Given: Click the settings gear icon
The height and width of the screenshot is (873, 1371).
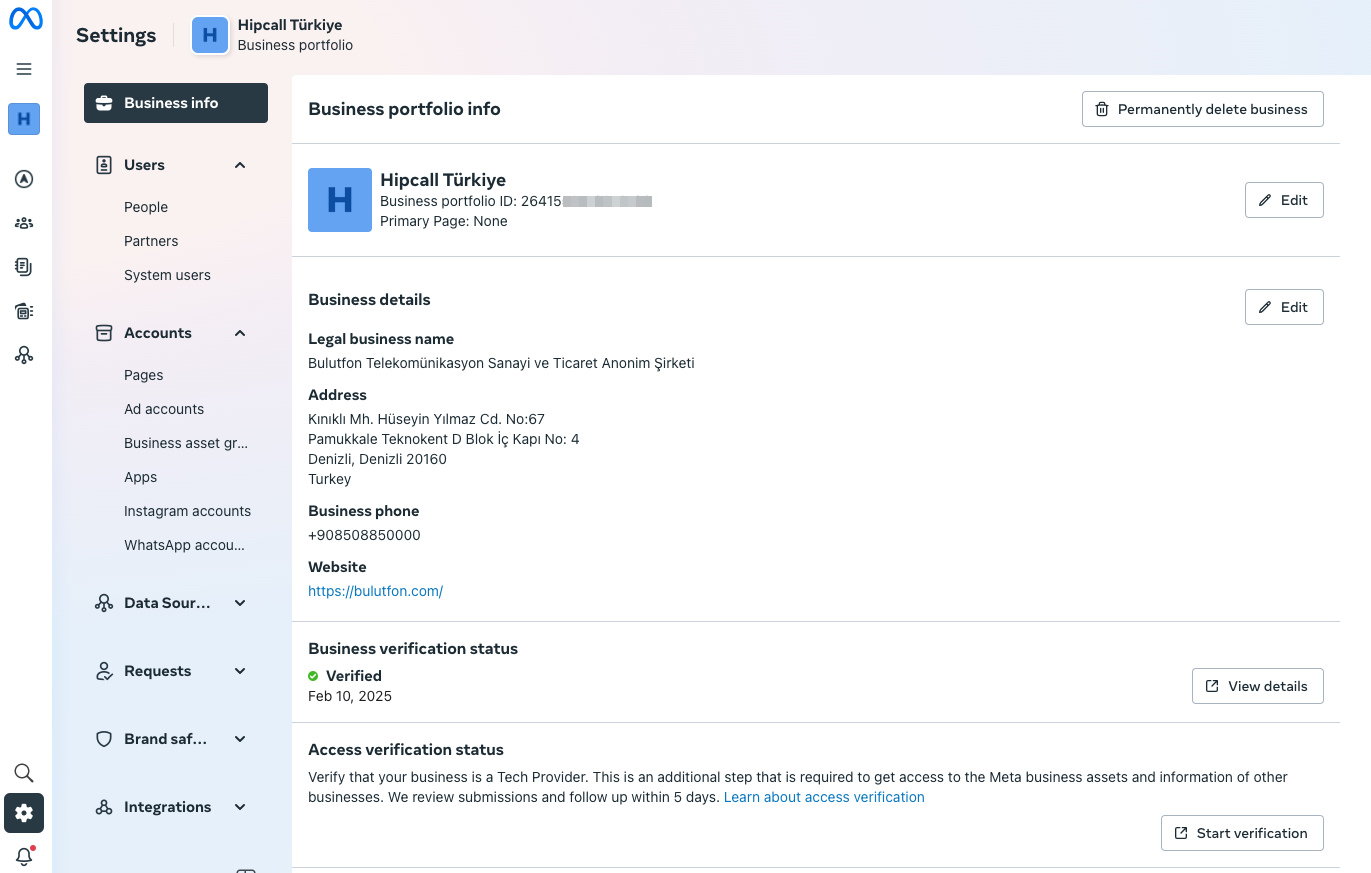Looking at the screenshot, I should pos(24,813).
